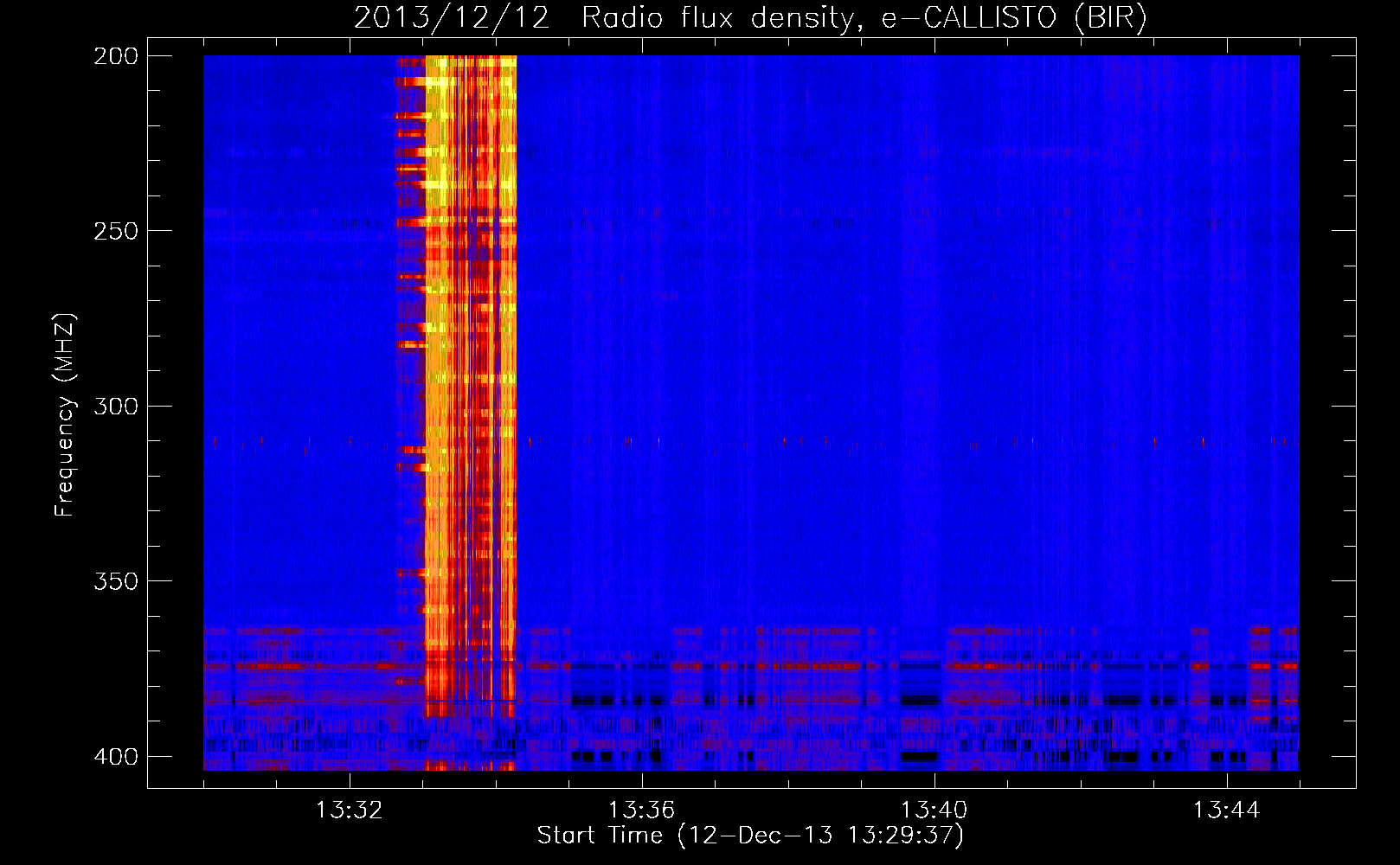This screenshot has width=1400, height=865.
Task: Select the 300 frequency tick label
Action: [115, 407]
